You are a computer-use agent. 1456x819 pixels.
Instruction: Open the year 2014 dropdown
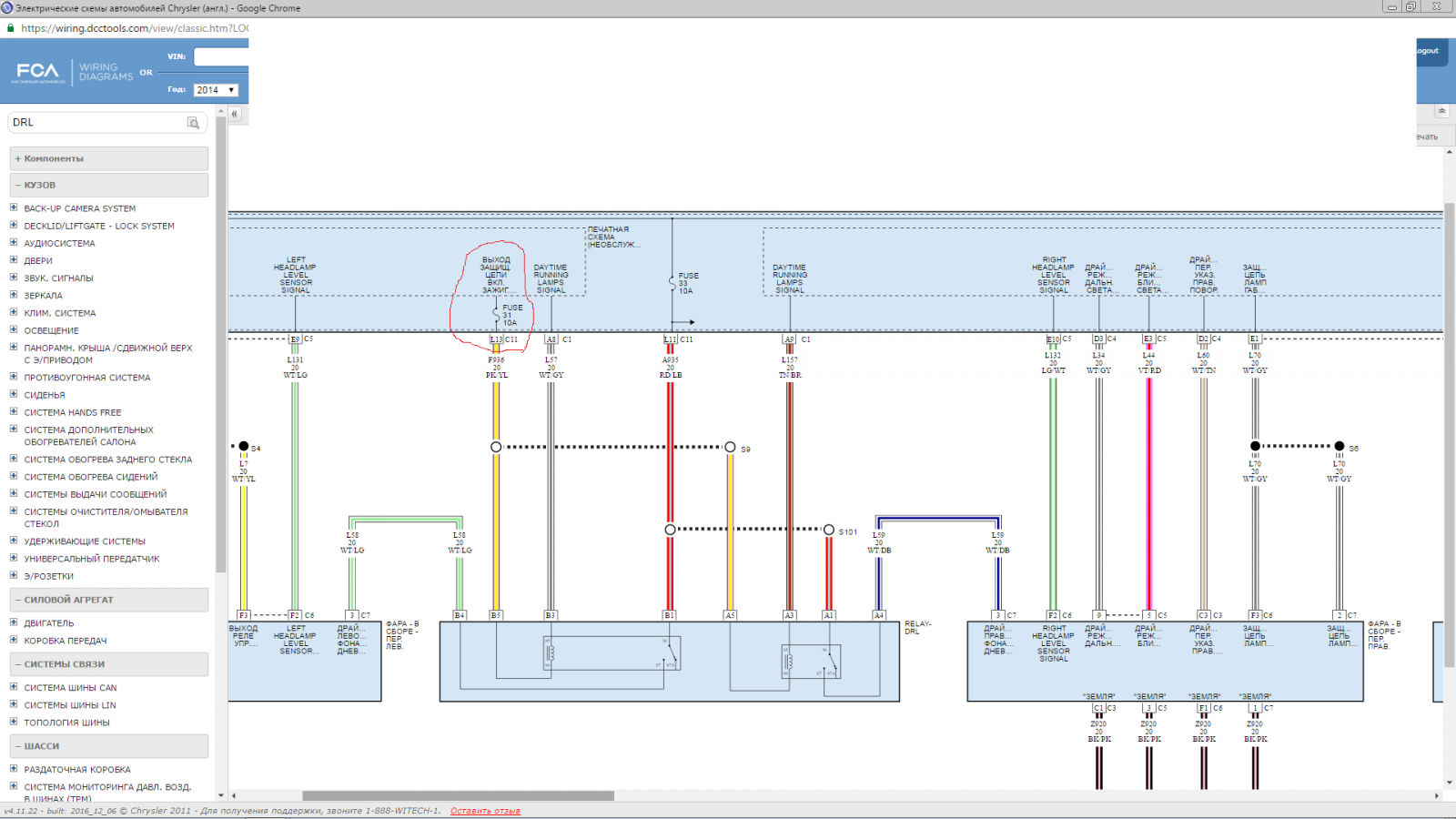(216, 90)
